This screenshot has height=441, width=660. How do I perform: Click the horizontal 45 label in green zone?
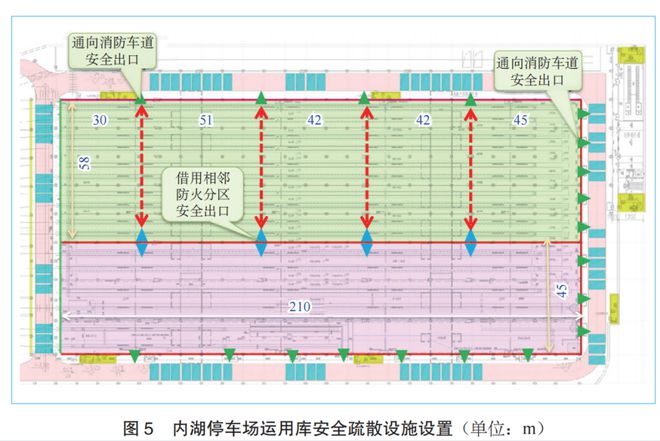point(520,120)
